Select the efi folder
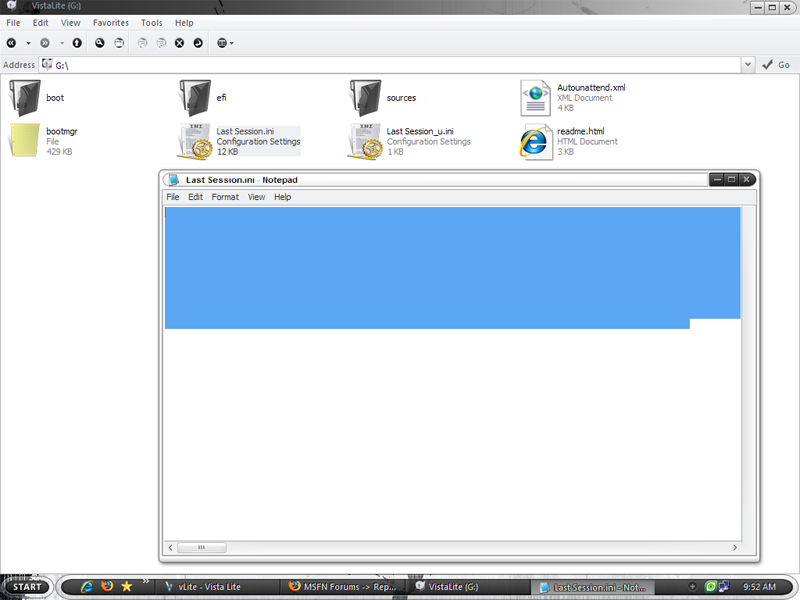This screenshot has height=600, width=800. tap(203, 97)
